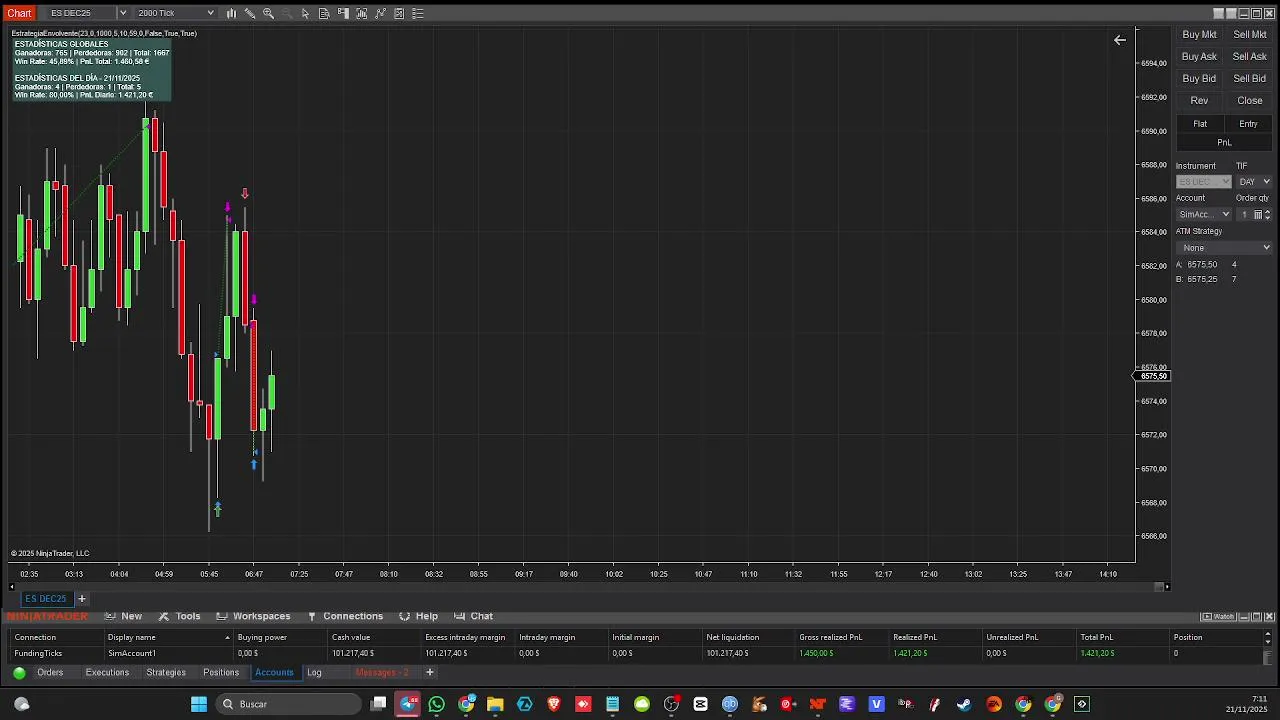
Task: Click Buy Ask button
Action: coord(1199,57)
